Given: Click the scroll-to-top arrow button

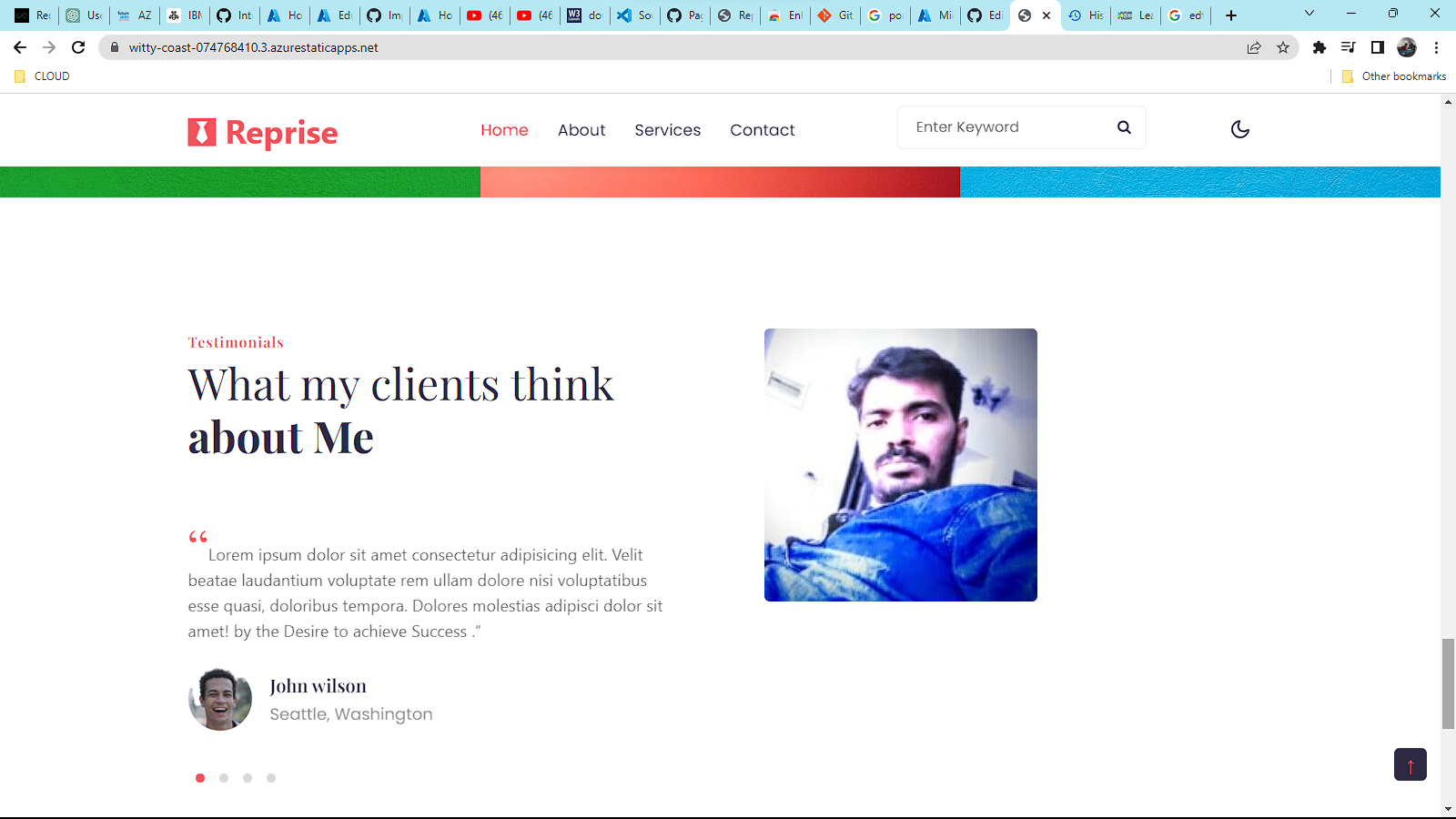Looking at the screenshot, I should [x=1410, y=764].
